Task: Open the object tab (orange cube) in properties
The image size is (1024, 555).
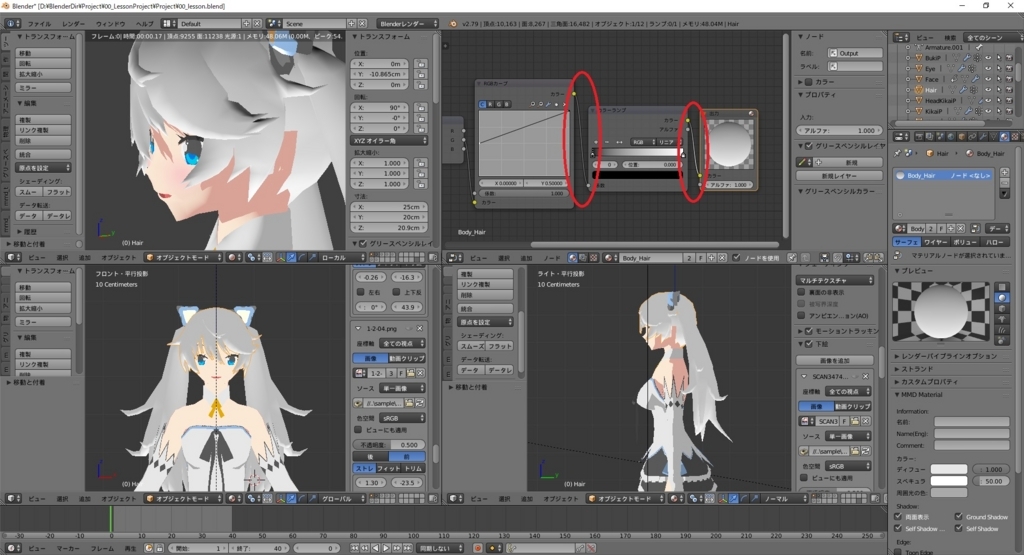Action: [x=961, y=136]
